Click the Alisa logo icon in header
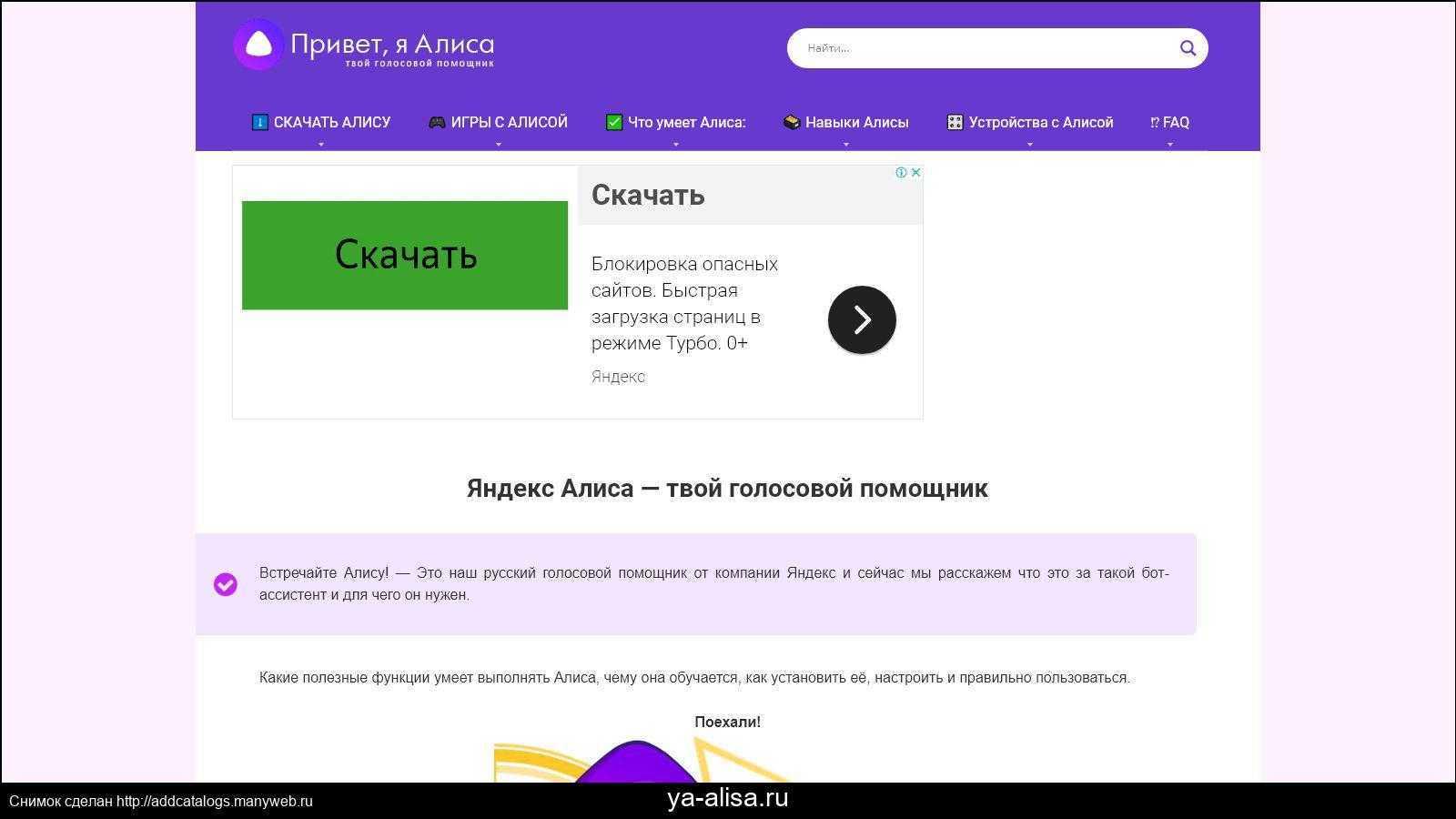The width and height of the screenshot is (1456, 819). click(x=258, y=45)
